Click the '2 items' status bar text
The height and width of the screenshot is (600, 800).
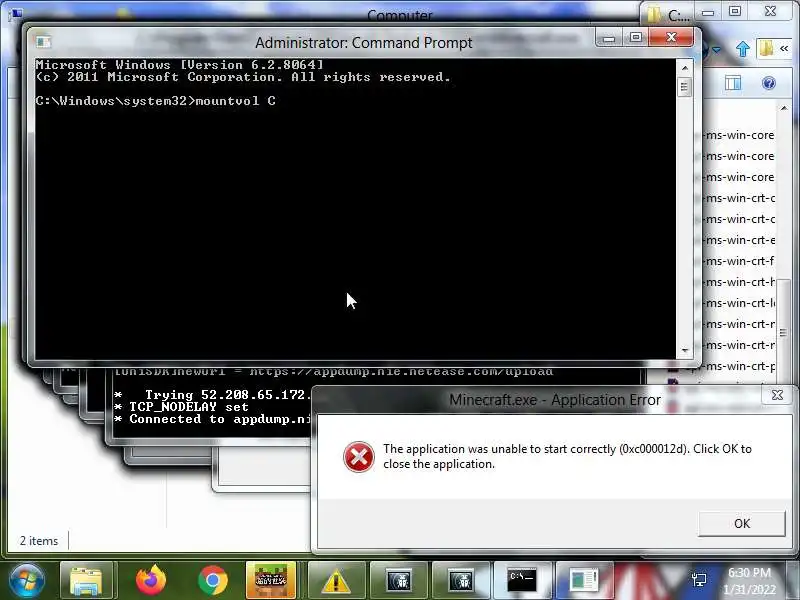coord(39,541)
